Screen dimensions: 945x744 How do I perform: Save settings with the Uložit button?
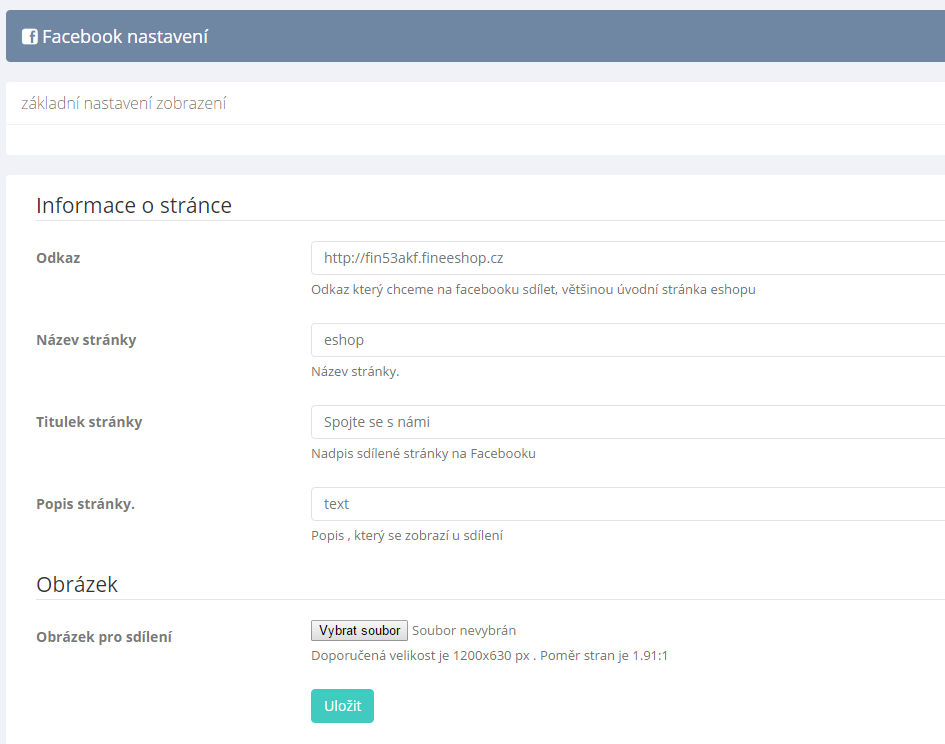[342, 706]
